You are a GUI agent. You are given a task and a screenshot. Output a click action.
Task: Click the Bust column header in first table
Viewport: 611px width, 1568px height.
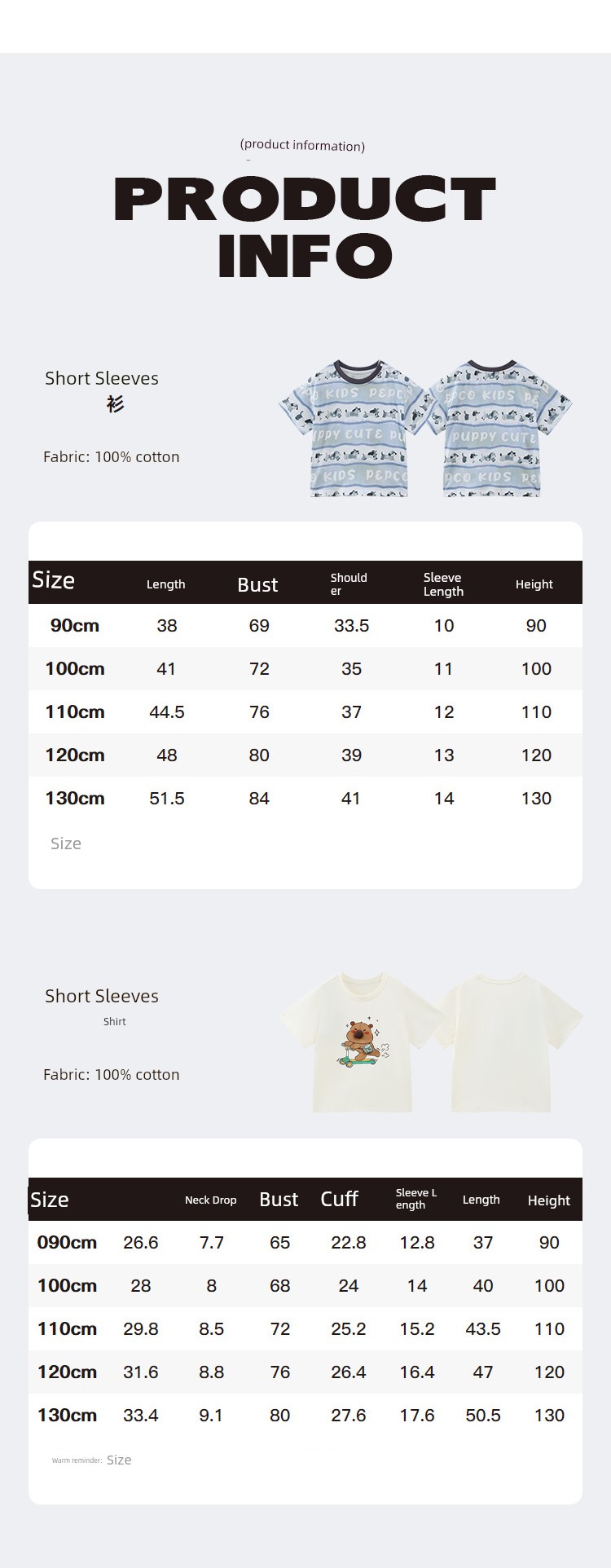click(257, 584)
